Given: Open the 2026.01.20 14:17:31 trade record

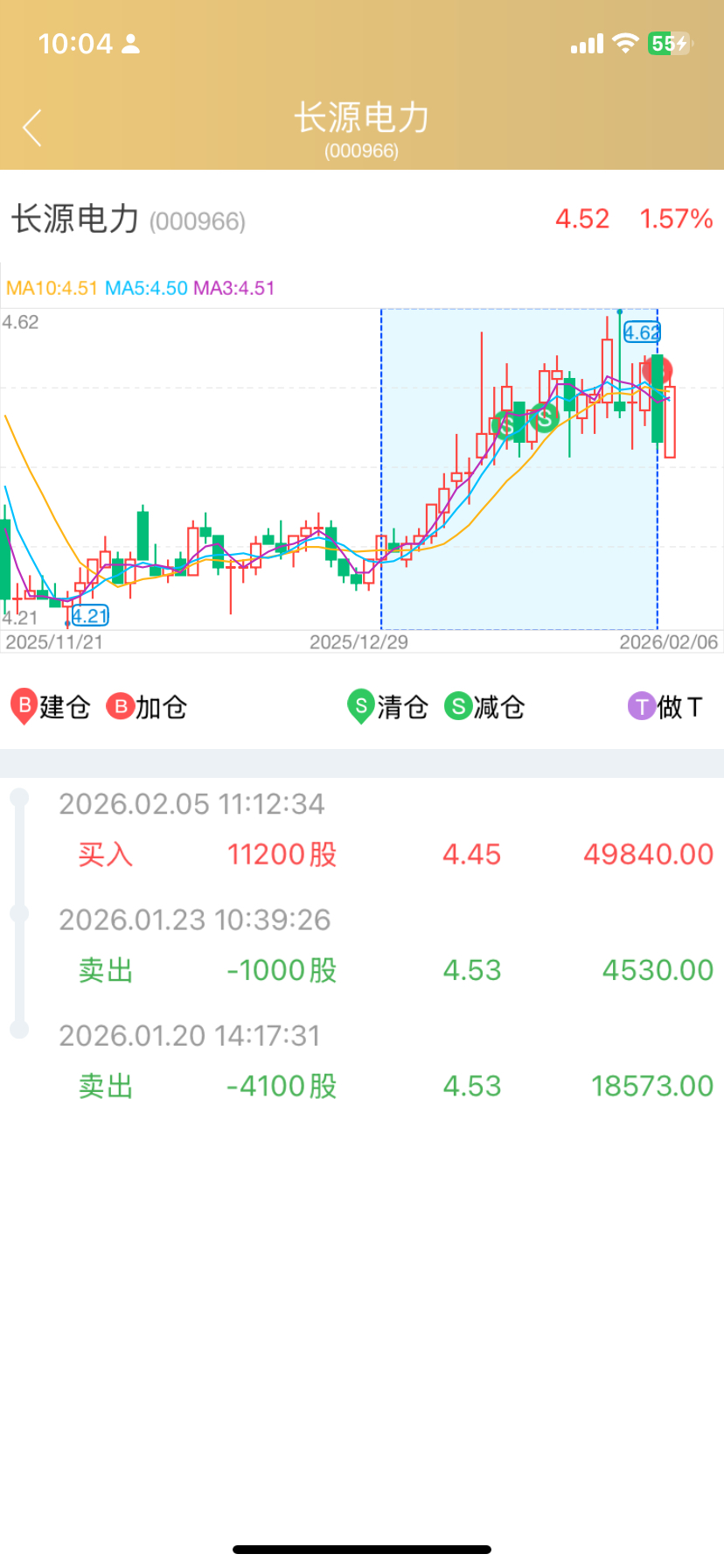Looking at the screenshot, I should coord(362,1060).
